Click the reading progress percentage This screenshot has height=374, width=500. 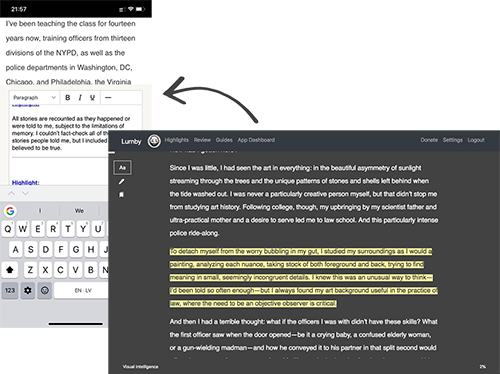[482, 367]
